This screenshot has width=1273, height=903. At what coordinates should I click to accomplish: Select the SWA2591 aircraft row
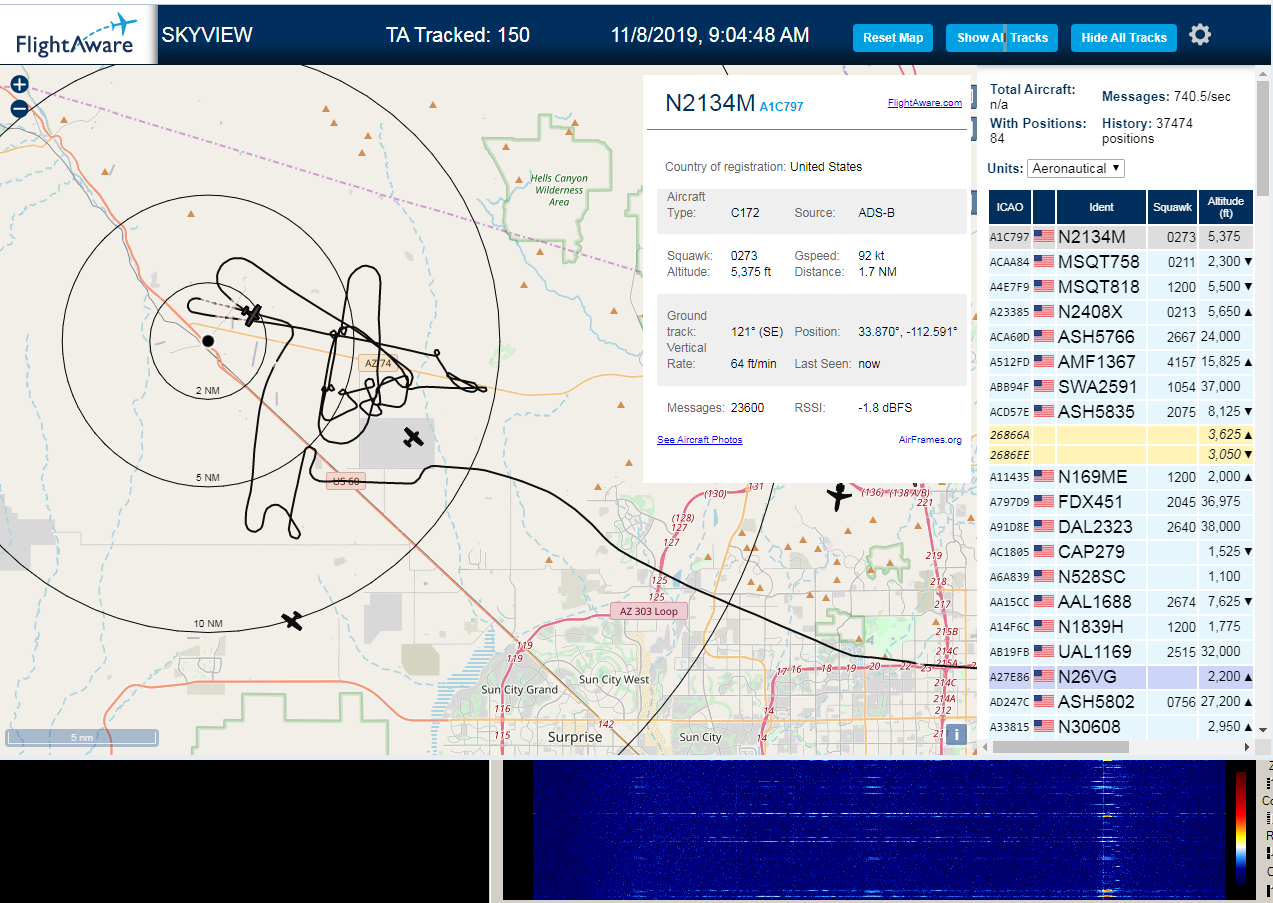tap(1121, 387)
